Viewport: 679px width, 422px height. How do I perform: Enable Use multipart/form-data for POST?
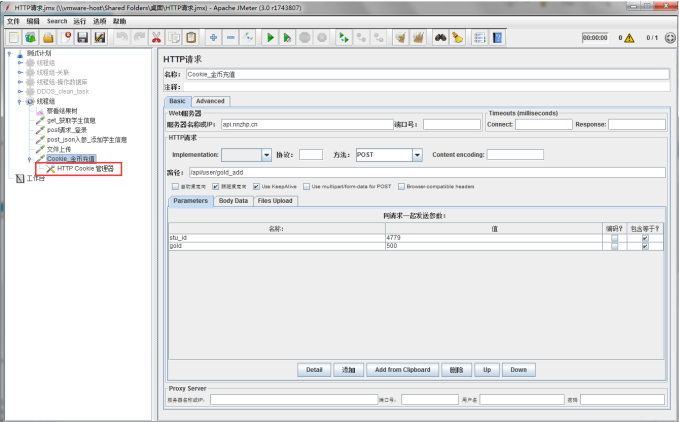(306, 186)
